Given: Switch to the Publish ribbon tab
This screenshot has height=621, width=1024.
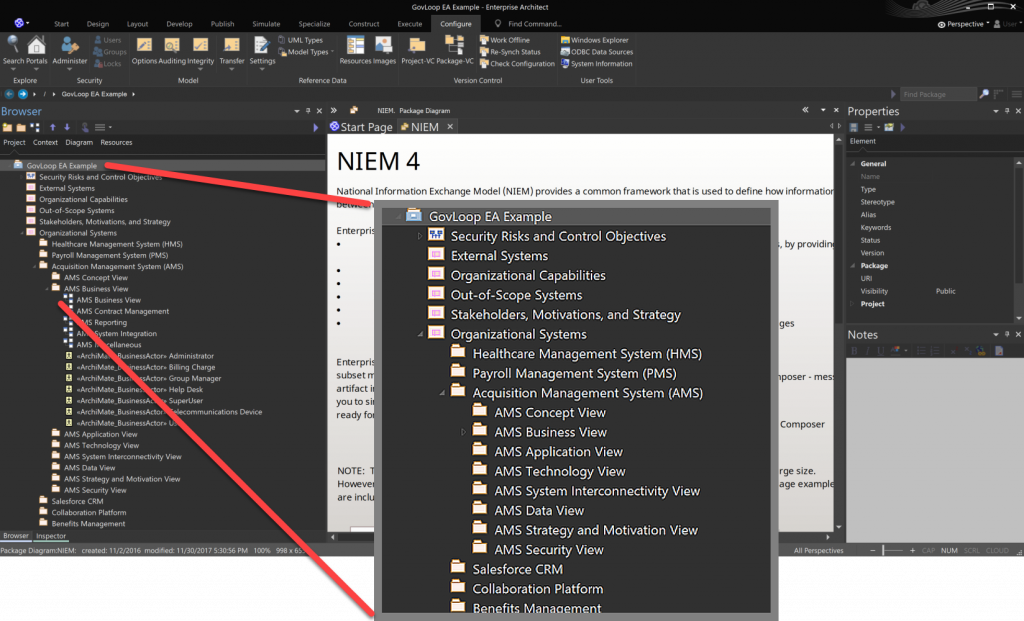Looking at the screenshot, I should click(222, 24).
